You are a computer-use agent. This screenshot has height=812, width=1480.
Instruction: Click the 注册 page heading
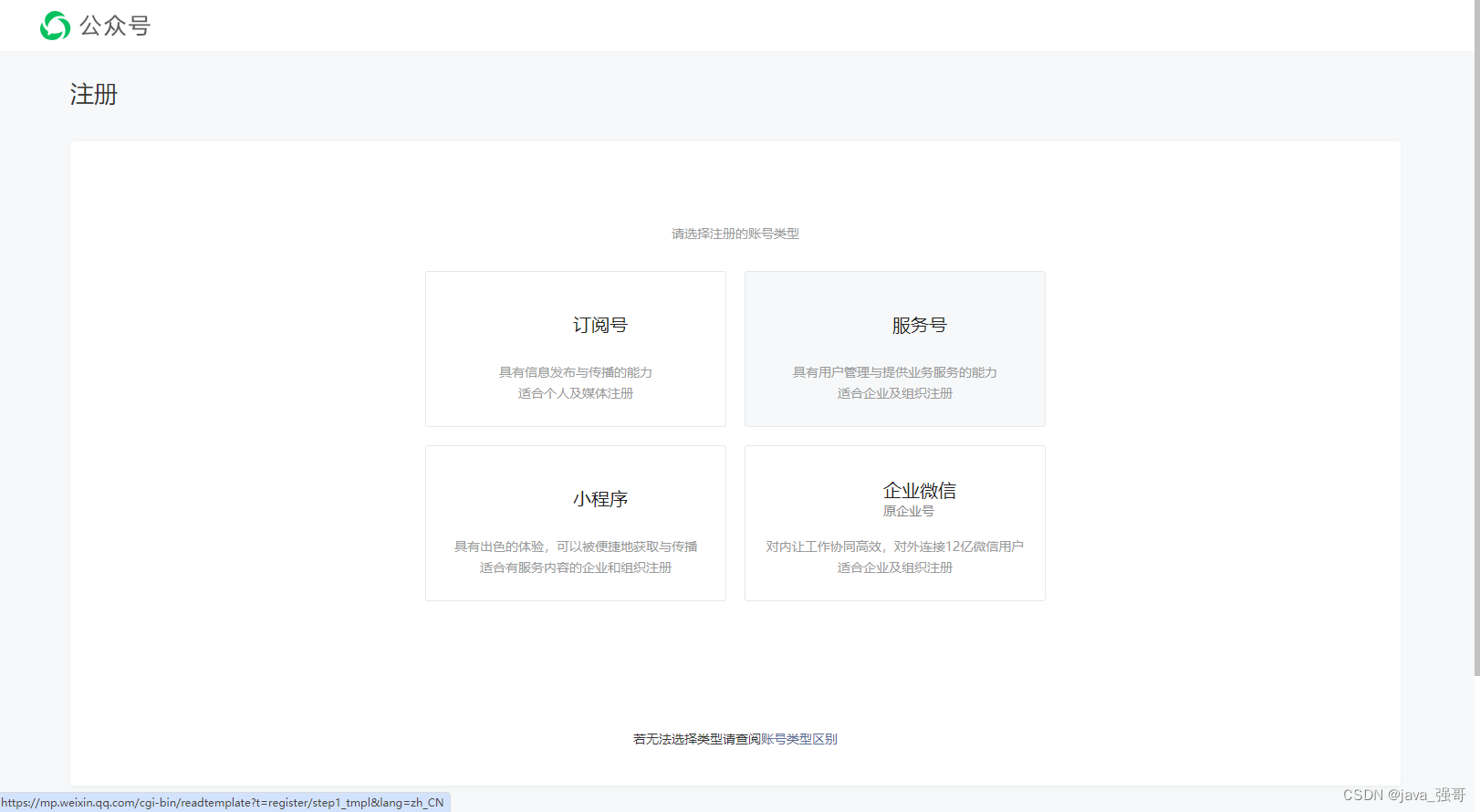(x=94, y=94)
